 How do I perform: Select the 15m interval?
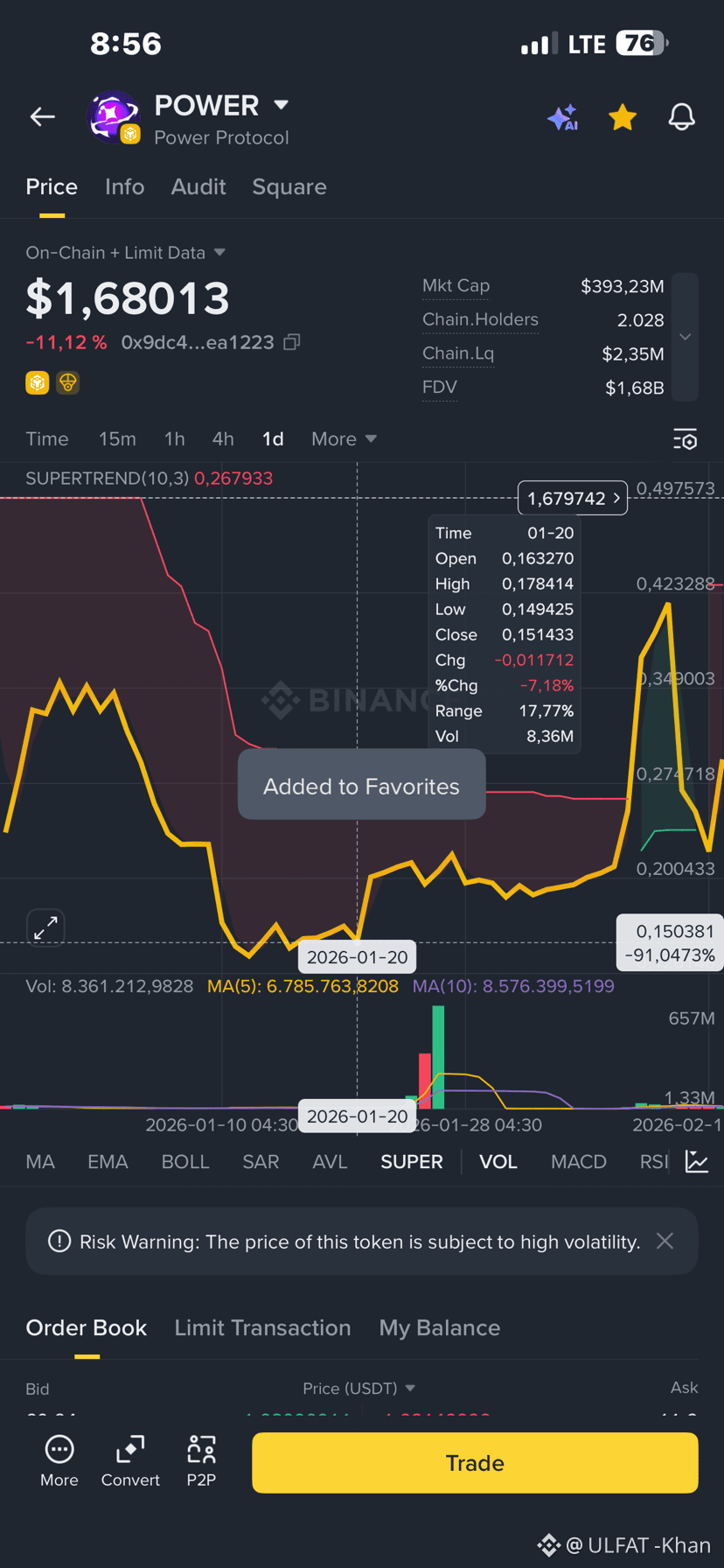point(117,439)
